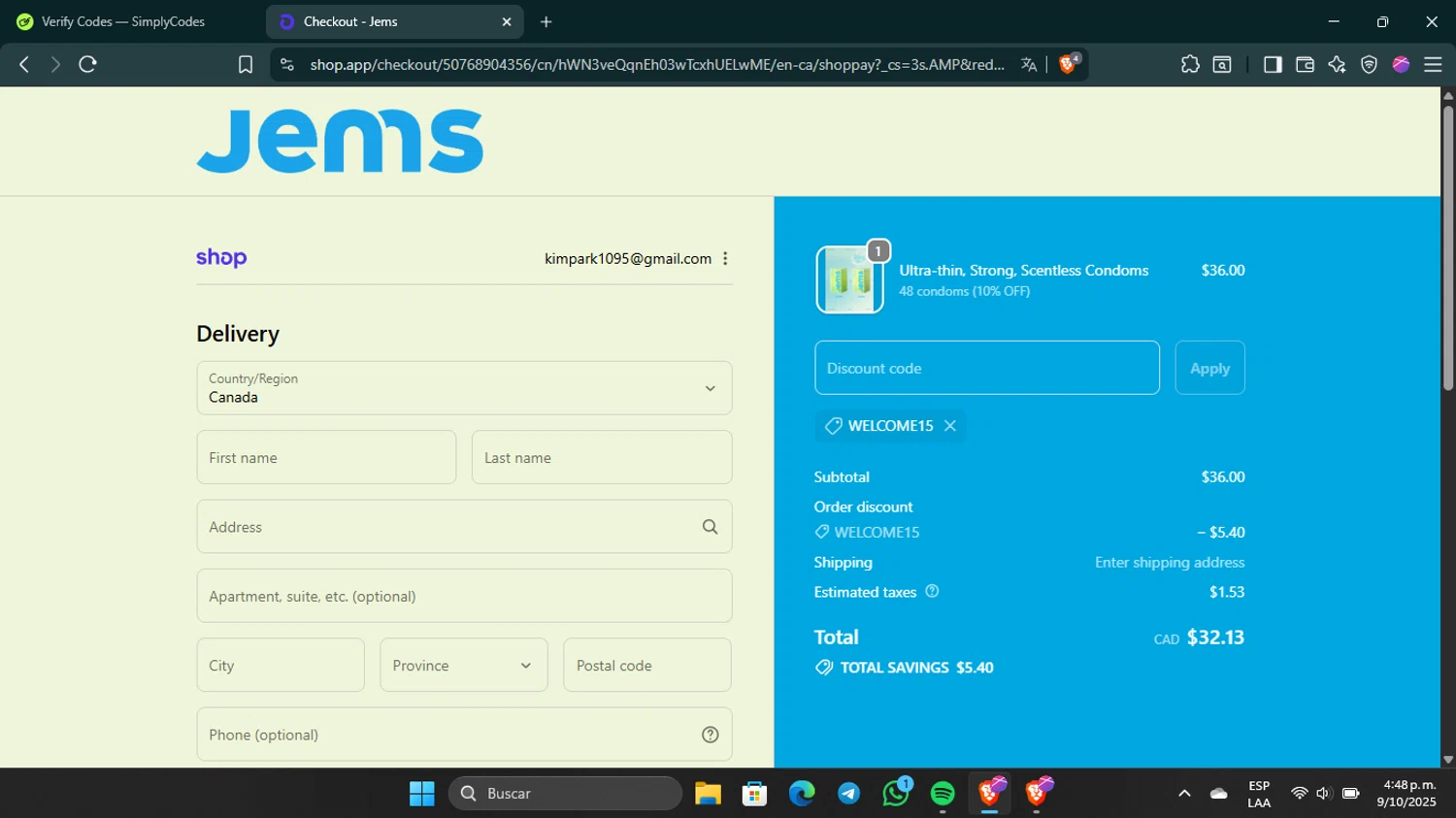Open the Province dropdown
The width and height of the screenshot is (1456, 818).
(x=464, y=665)
